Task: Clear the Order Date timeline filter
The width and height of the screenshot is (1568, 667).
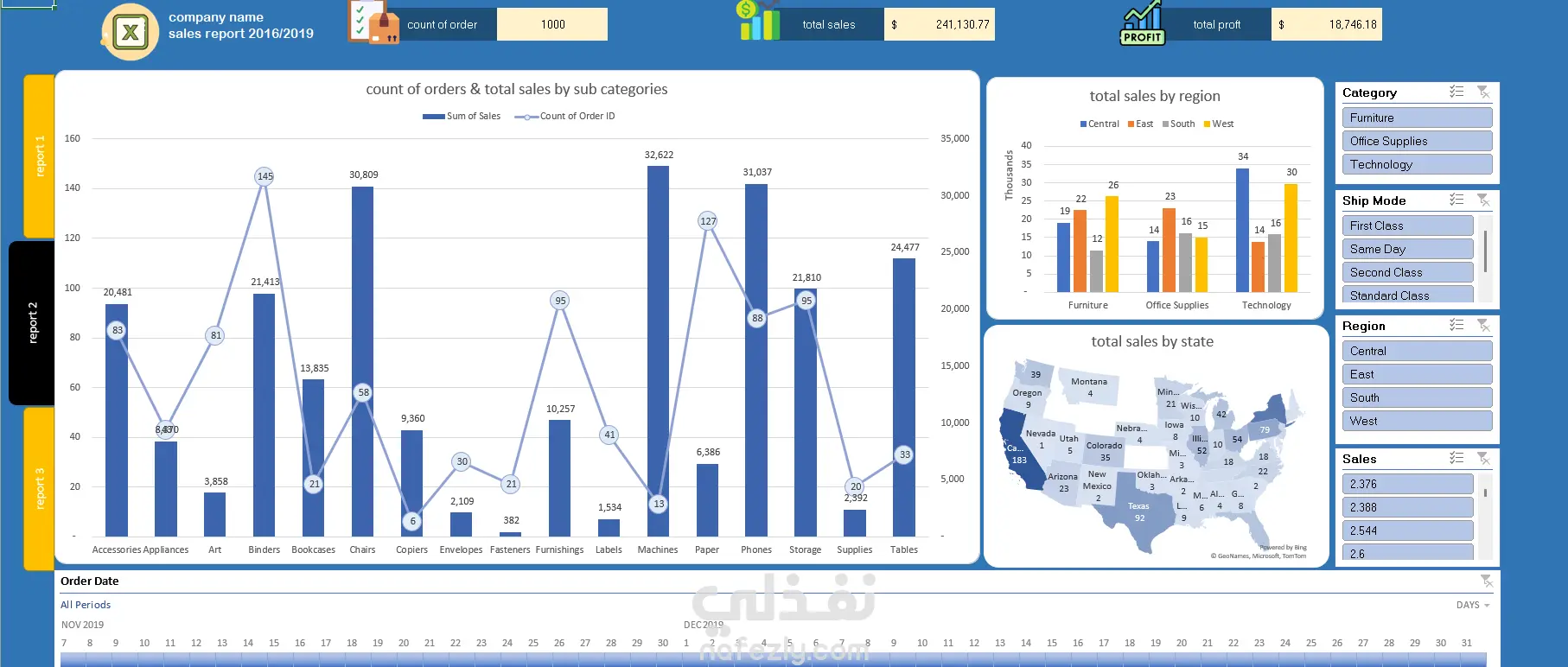Action: click(x=1486, y=581)
